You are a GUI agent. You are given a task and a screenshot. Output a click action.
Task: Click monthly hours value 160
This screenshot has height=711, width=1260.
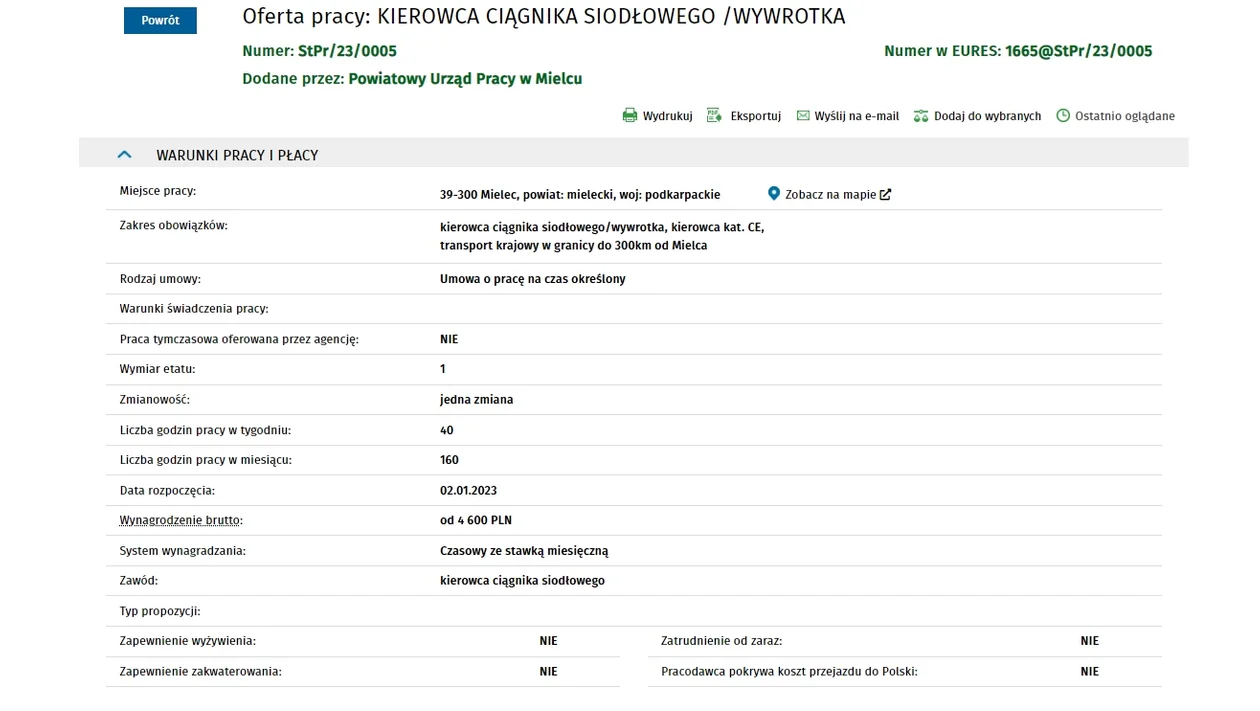(x=449, y=460)
